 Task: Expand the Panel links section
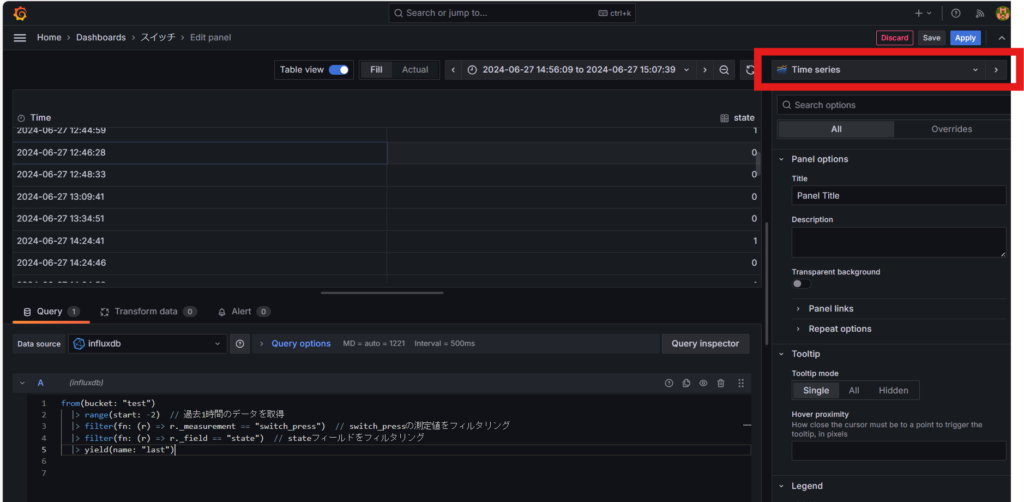[830, 309]
